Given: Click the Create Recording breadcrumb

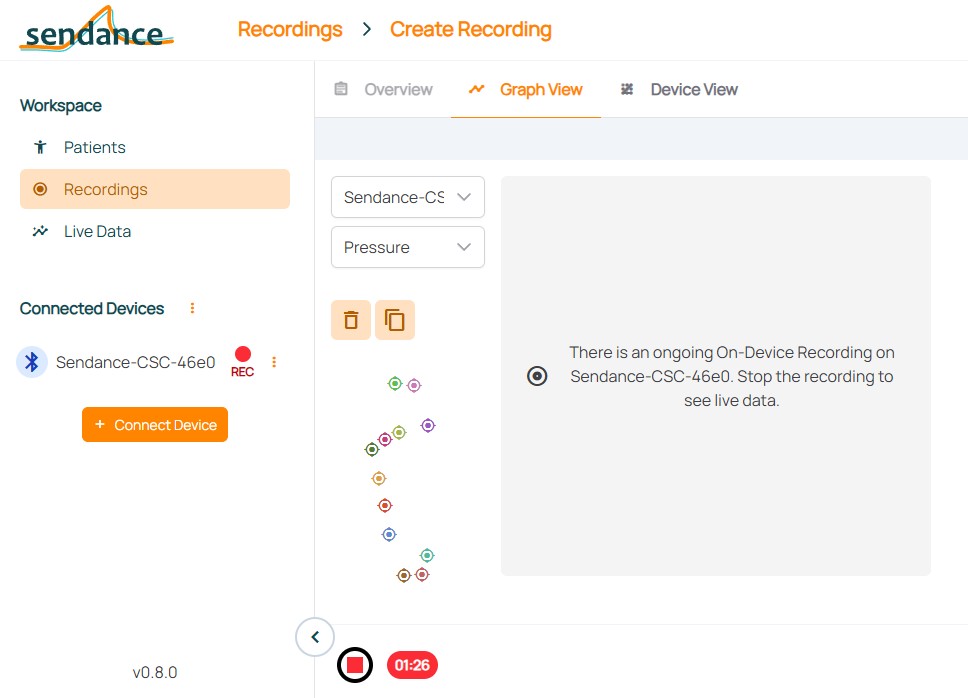Looking at the screenshot, I should [x=470, y=29].
